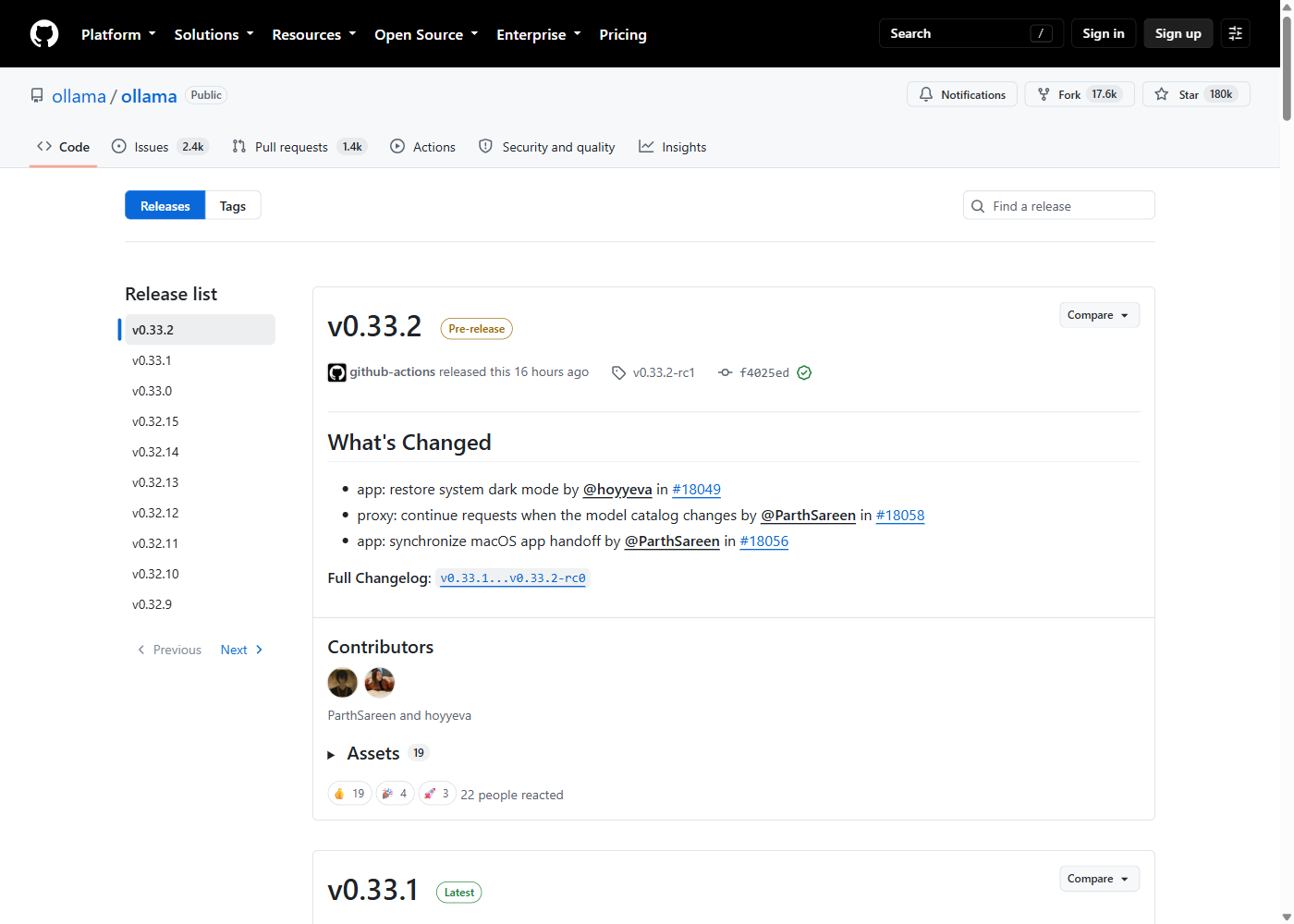Select v0.32.9 in the release list
Viewport: 1294px width, 924px height.
coord(200,604)
